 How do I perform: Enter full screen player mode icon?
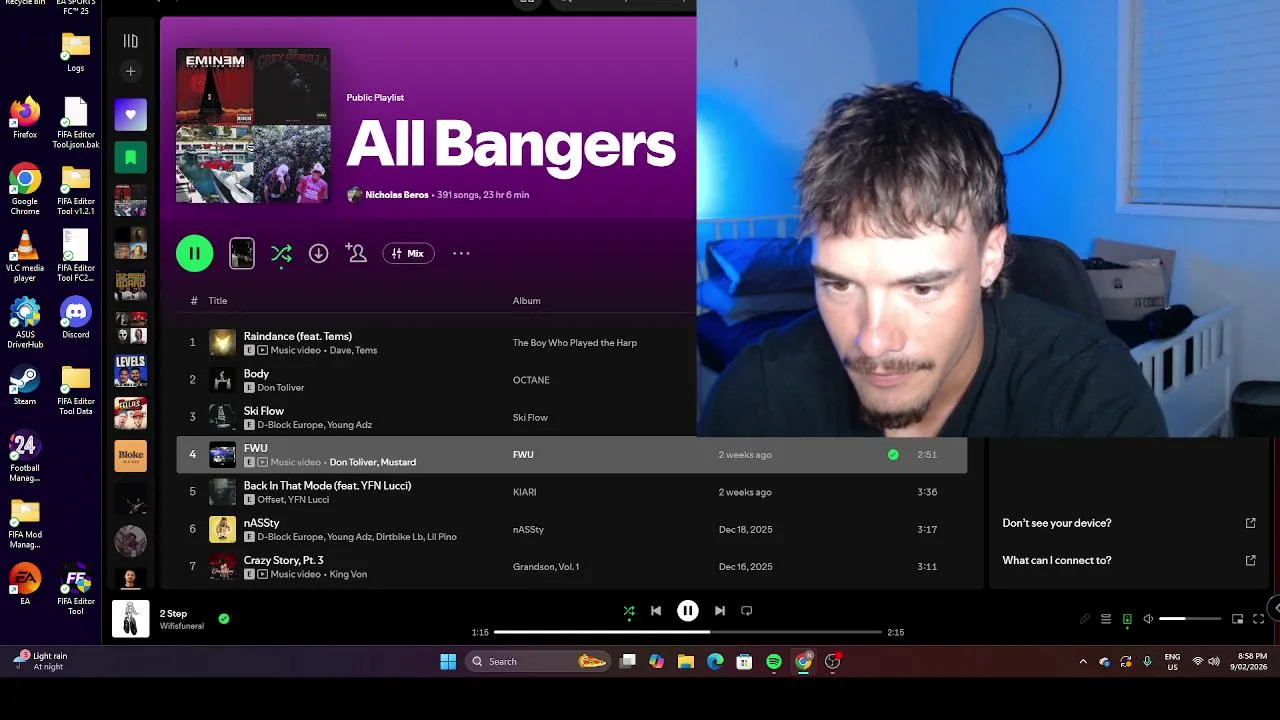[x=1258, y=619]
